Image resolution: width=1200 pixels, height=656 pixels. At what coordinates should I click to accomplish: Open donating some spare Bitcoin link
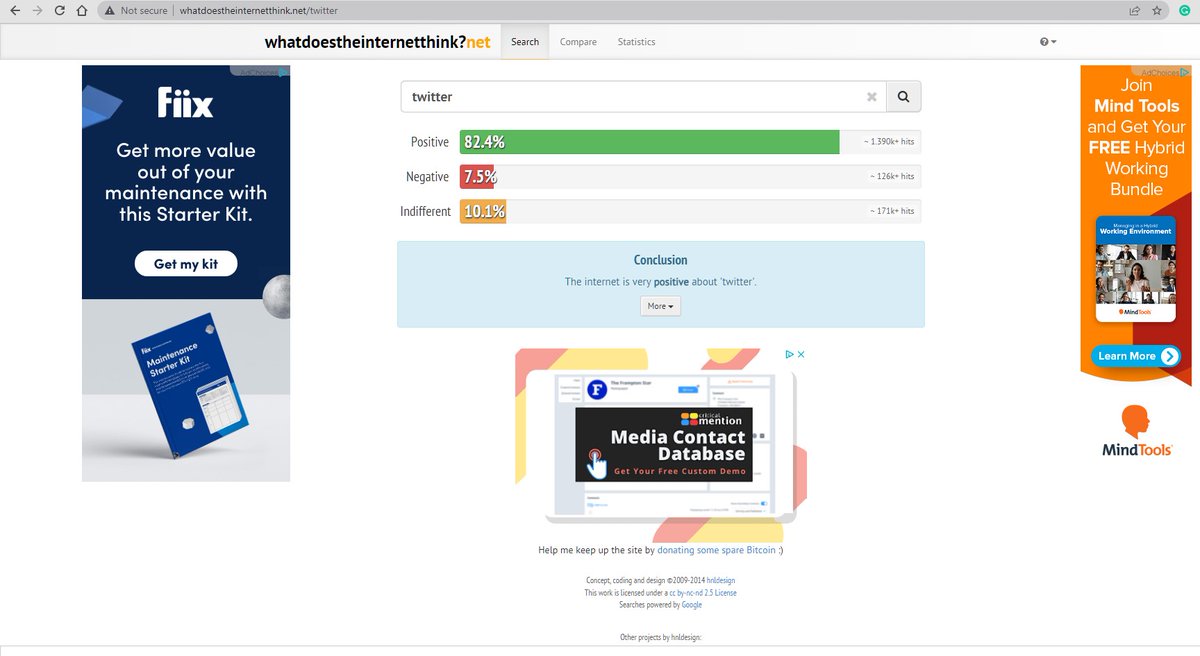coord(716,550)
